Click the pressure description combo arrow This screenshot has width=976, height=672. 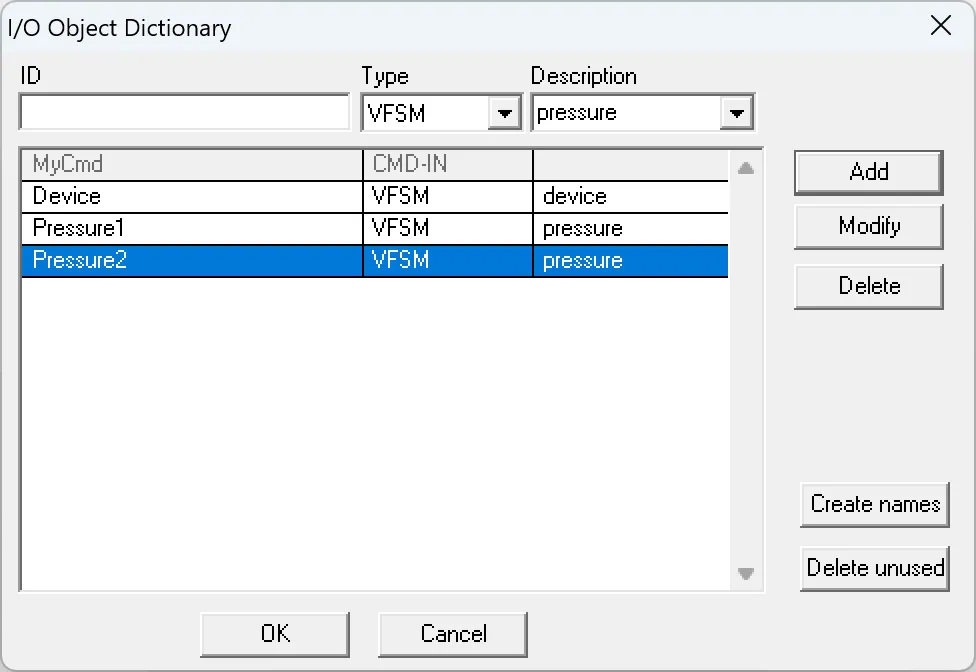[x=738, y=112]
